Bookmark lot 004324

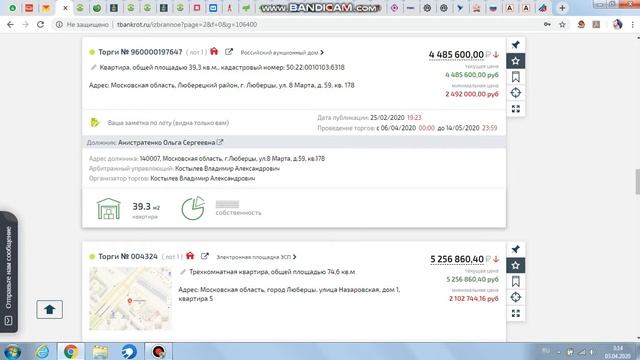(x=516, y=281)
